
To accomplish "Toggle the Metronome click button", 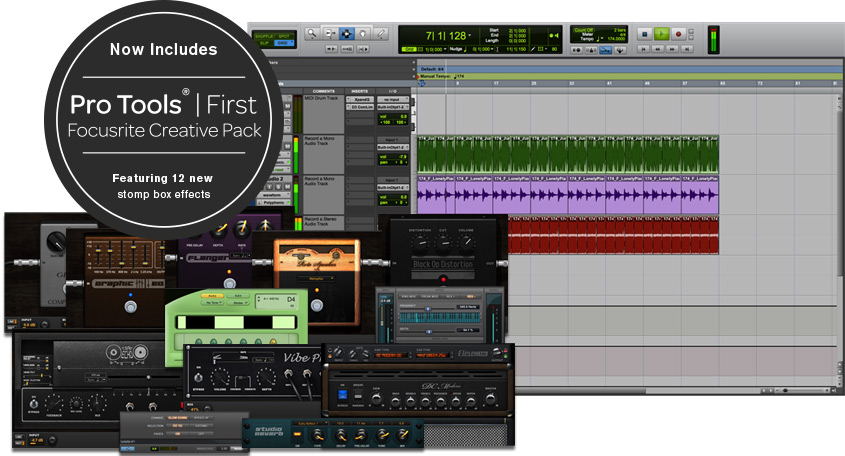I will (591, 50).
